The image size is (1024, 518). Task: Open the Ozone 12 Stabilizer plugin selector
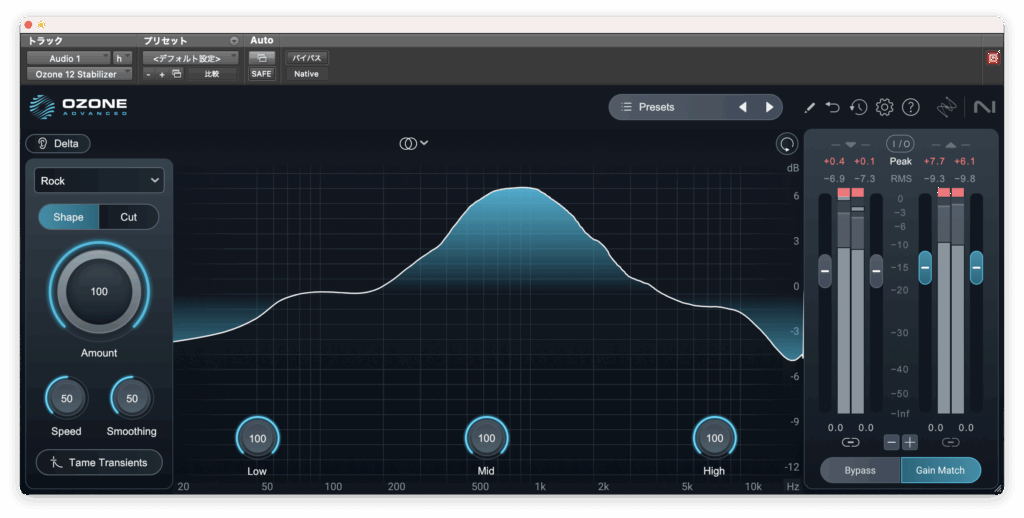pos(77,74)
